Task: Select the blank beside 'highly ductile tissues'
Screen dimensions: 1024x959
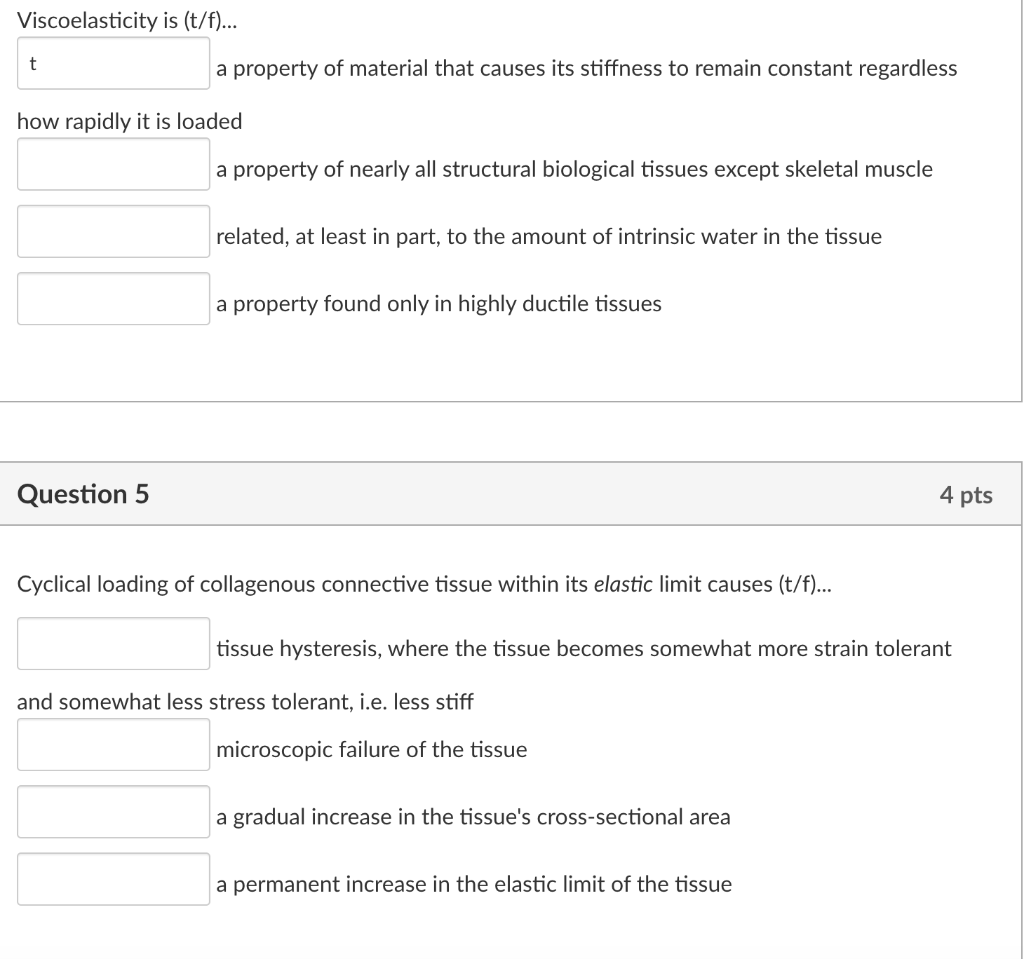Action: click(112, 298)
